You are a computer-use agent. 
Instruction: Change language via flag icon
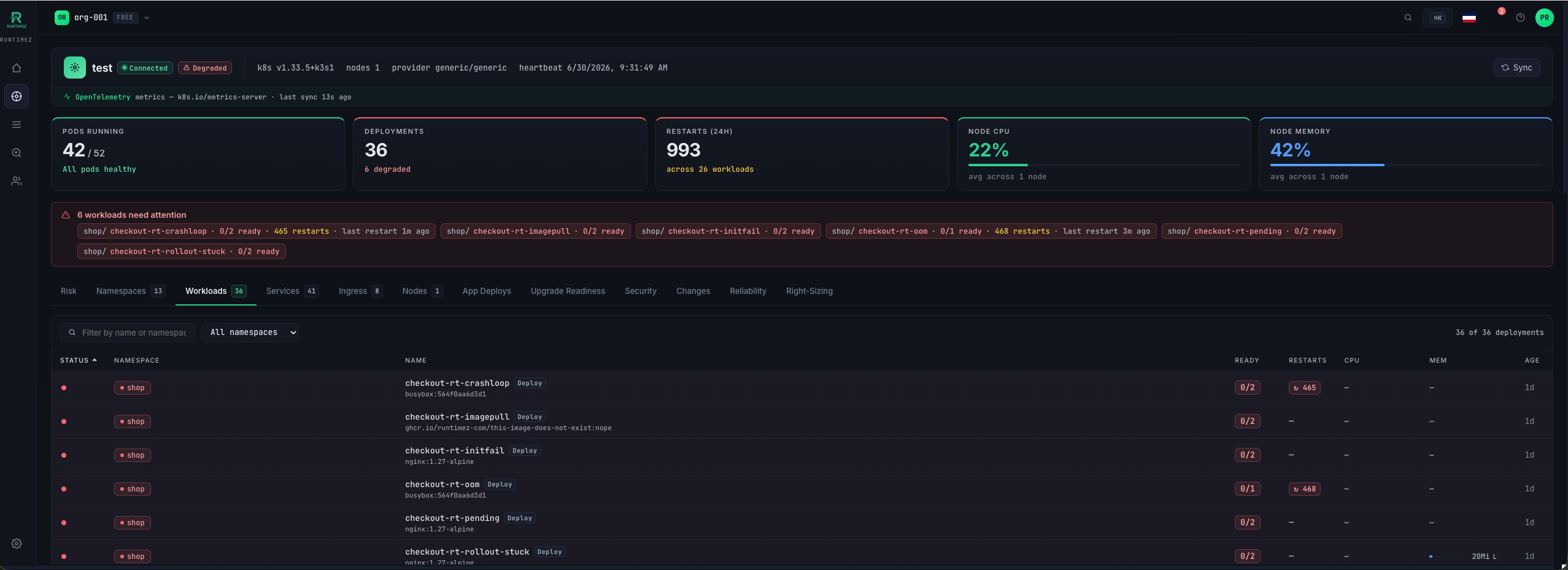click(1469, 18)
